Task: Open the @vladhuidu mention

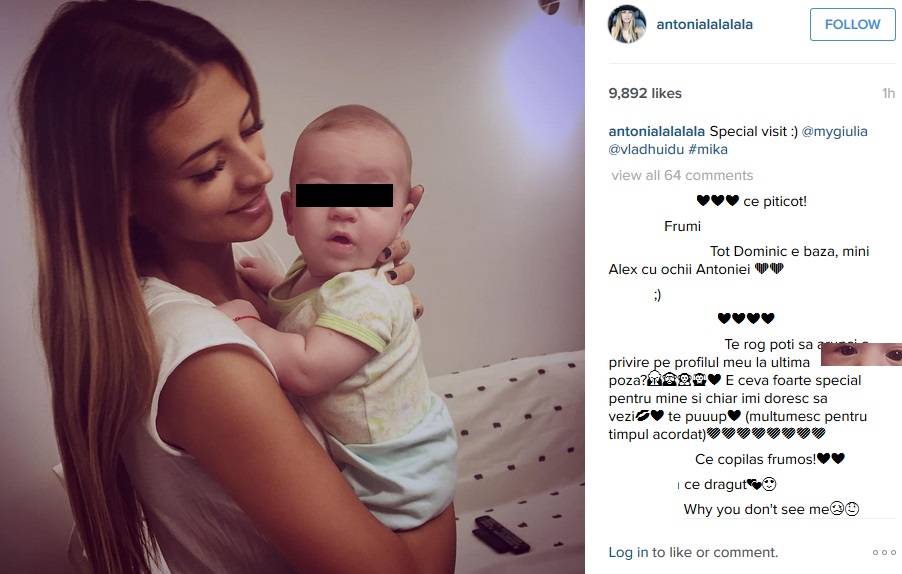Action: pyautogui.click(x=646, y=150)
